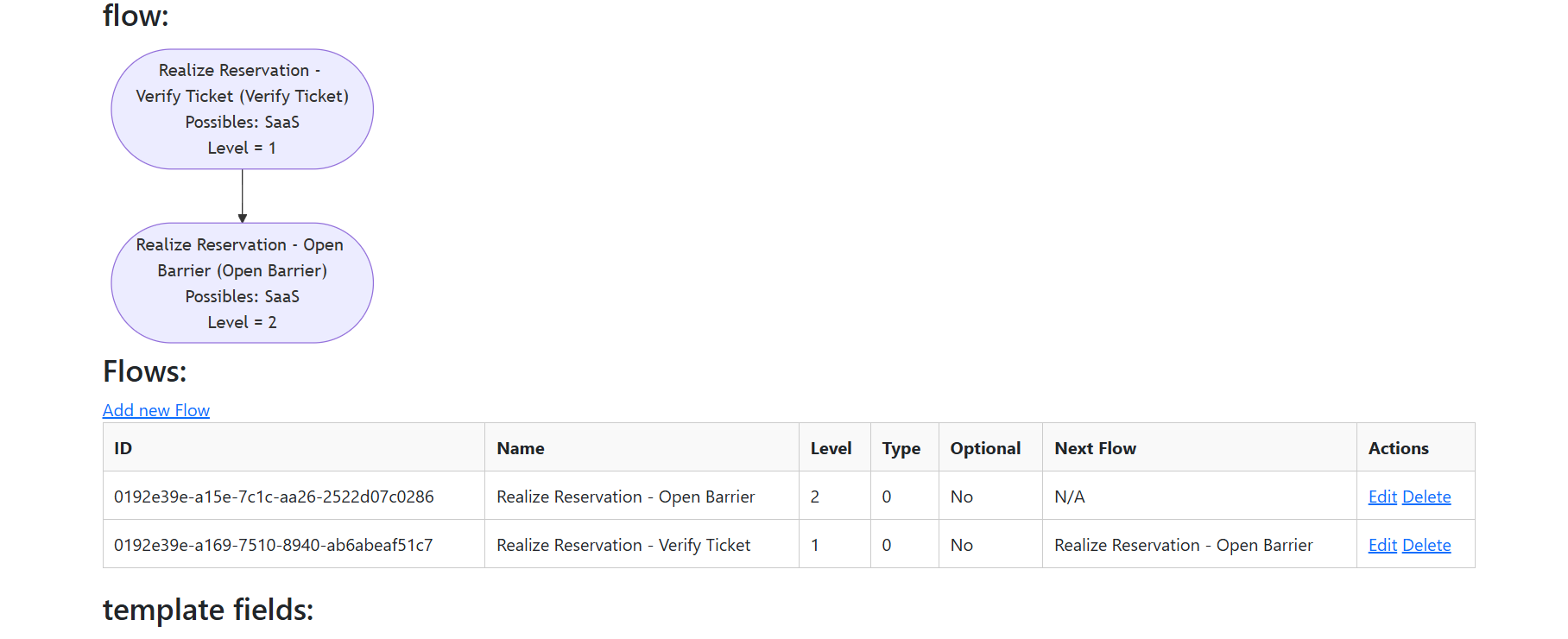Click the Type column header

point(901,448)
